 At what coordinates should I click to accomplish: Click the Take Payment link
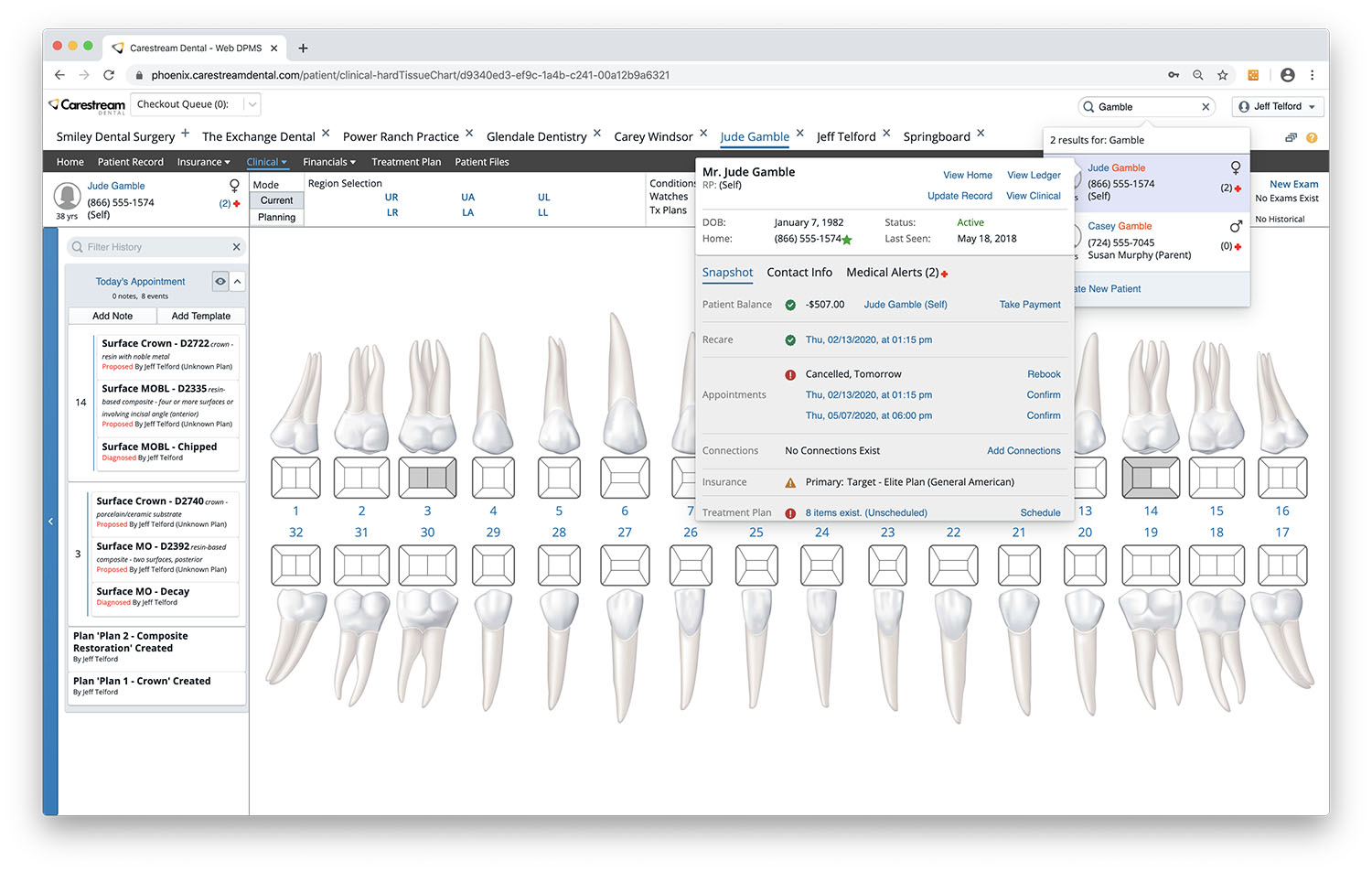point(1029,304)
